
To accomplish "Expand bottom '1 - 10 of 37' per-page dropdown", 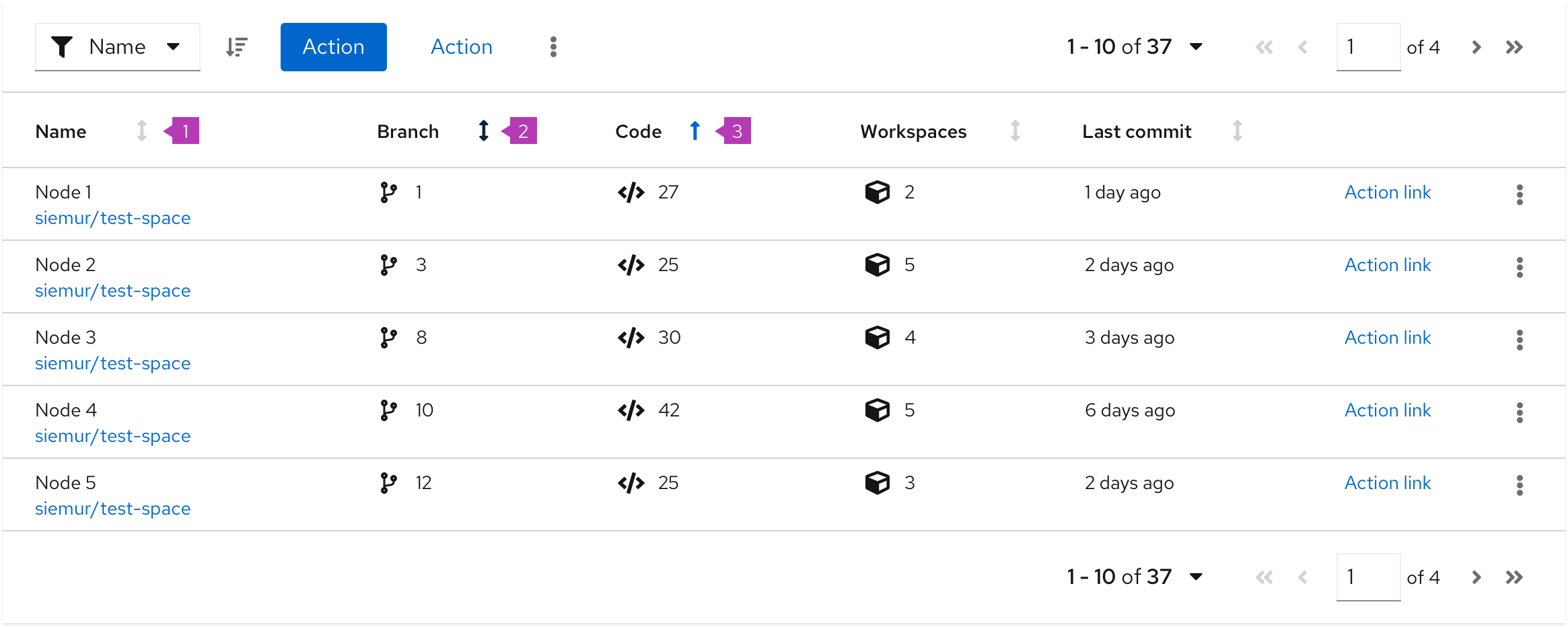I will pyautogui.click(x=1135, y=577).
